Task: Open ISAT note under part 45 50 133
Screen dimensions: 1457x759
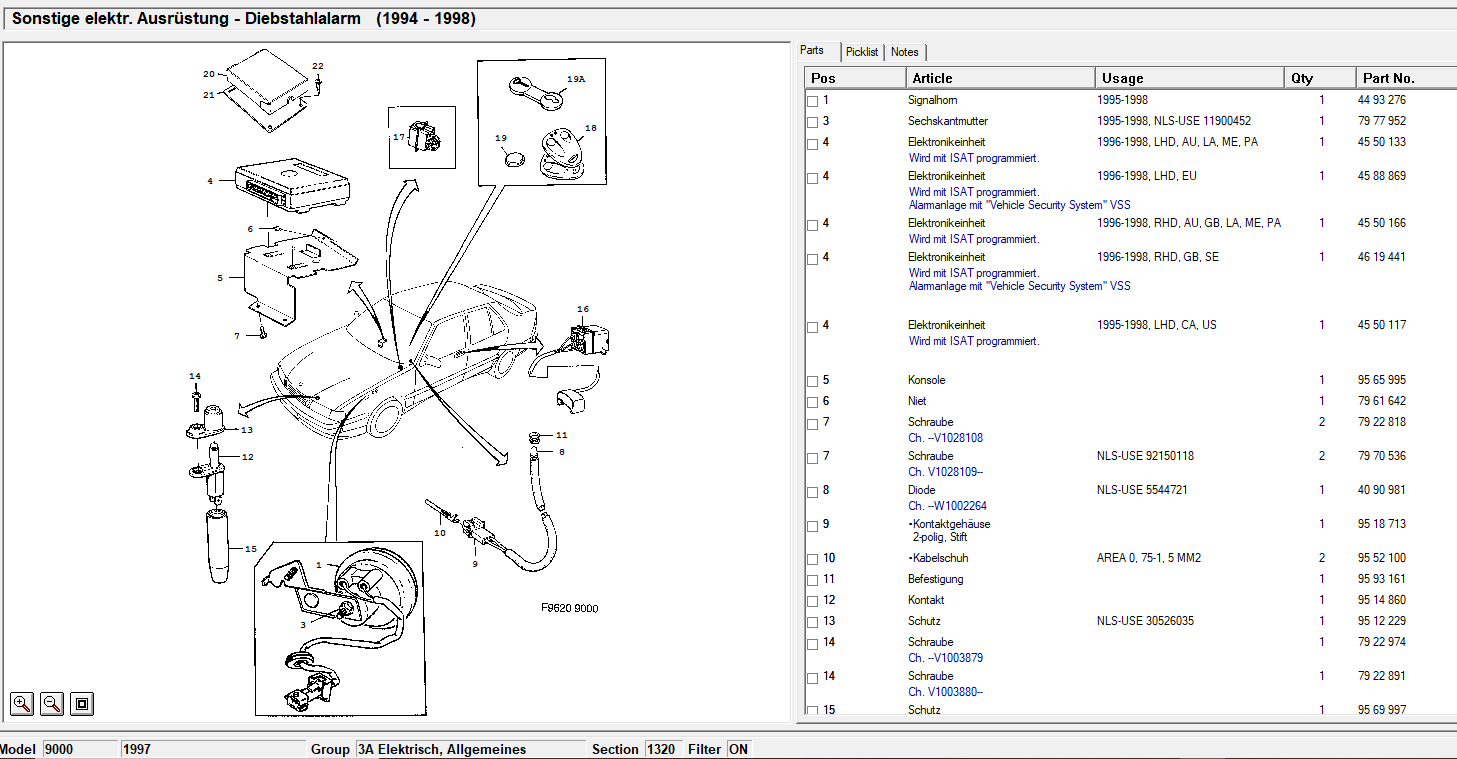Action: [974, 158]
